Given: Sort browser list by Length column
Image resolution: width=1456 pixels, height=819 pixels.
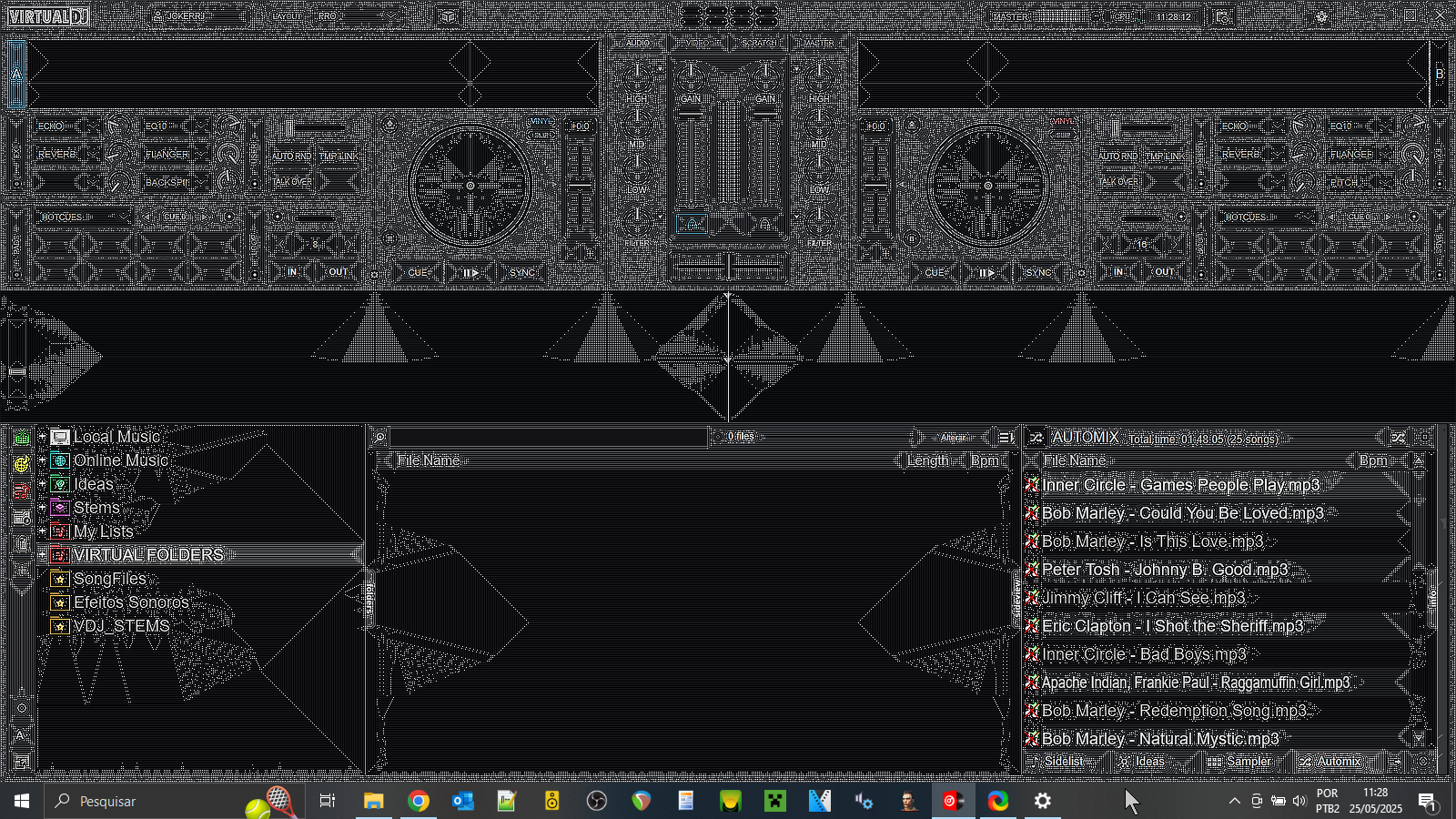Looking at the screenshot, I should click(928, 461).
